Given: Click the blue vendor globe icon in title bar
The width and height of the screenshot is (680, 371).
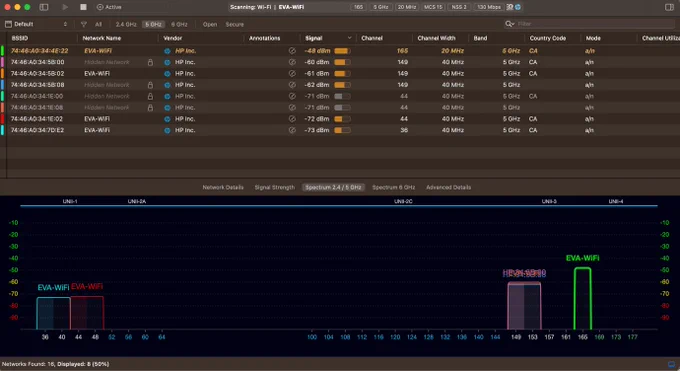Looking at the screenshot, I should click(x=518, y=7).
